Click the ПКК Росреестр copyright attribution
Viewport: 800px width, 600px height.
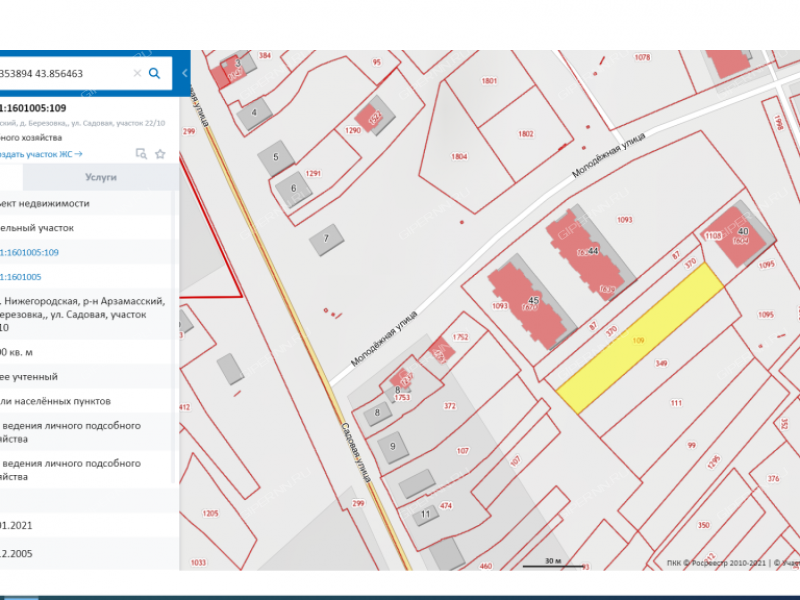point(715,563)
